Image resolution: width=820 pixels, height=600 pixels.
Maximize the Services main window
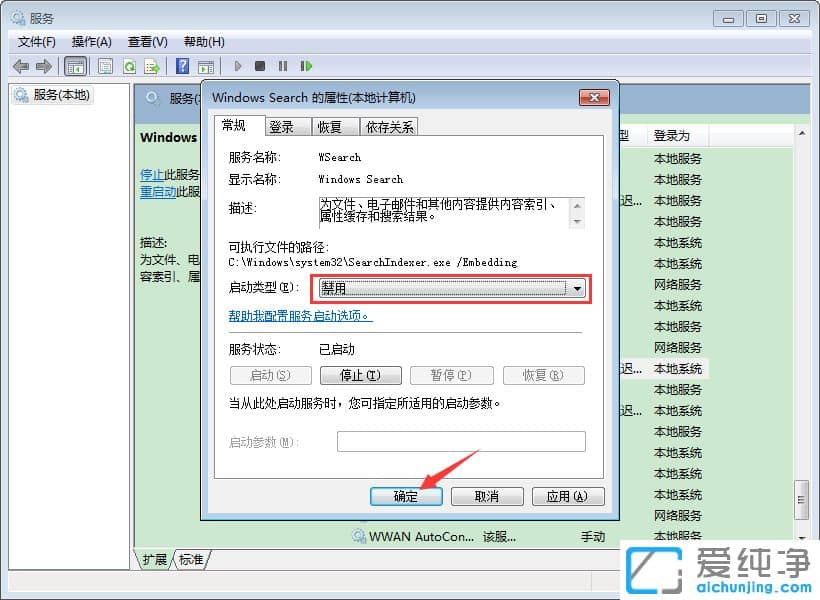[x=761, y=18]
